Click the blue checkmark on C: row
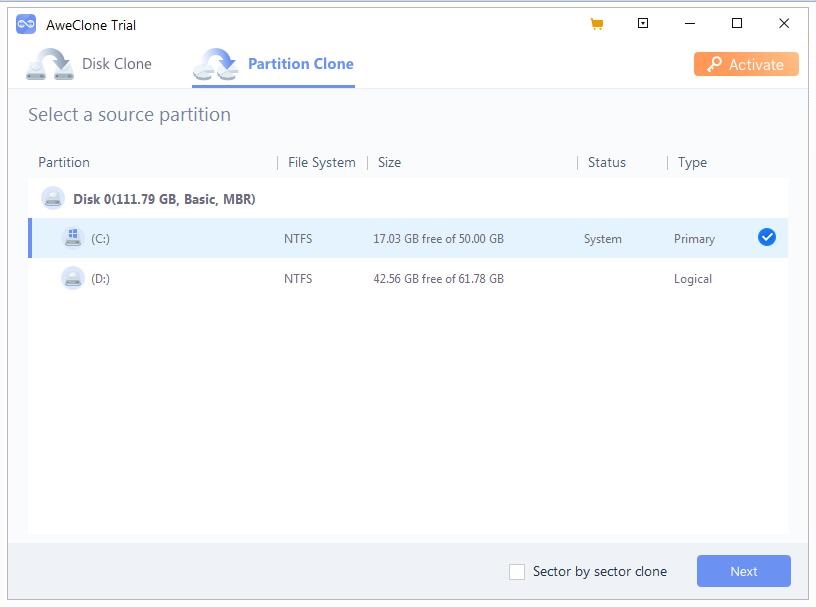The width and height of the screenshot is (816, 607). point(767,237)
